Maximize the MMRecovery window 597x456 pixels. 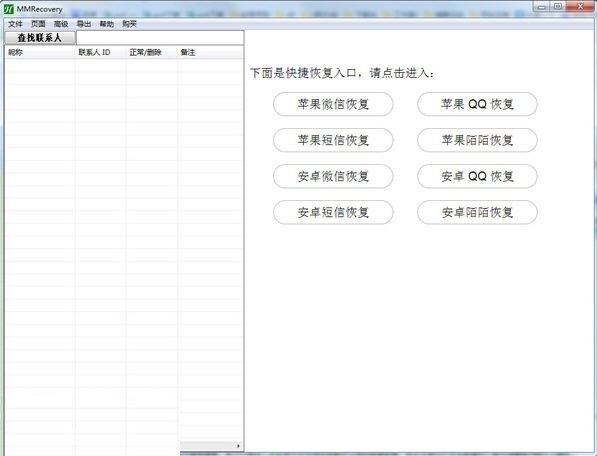pos(558,6)
